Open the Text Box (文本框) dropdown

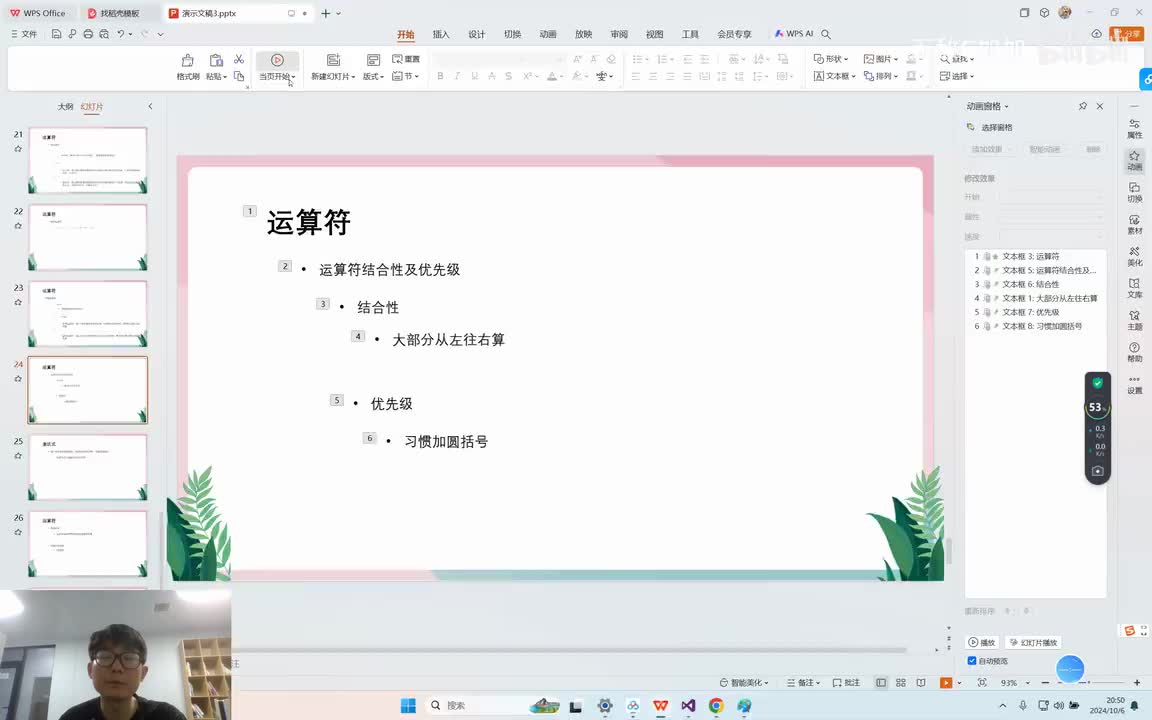click(835, 76)
